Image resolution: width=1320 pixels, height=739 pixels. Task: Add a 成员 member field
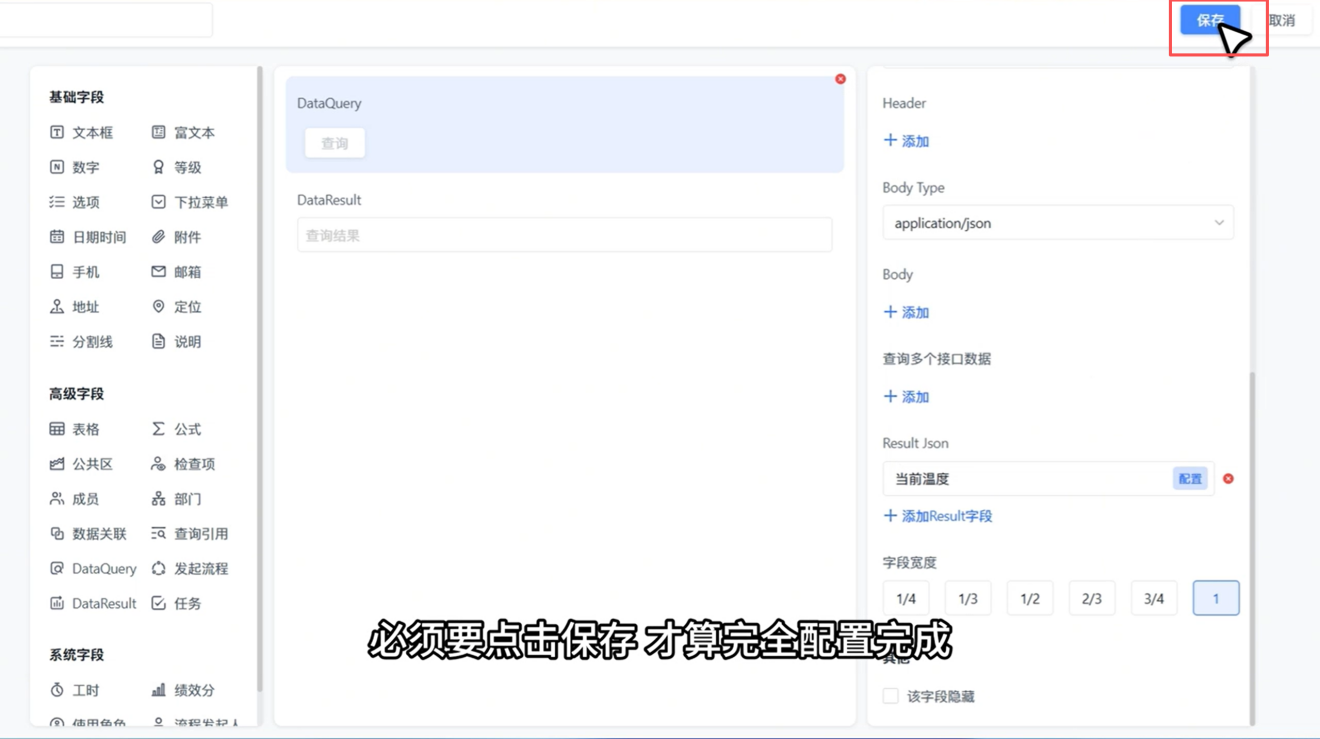pyautogui.click(x=75, y=499)
